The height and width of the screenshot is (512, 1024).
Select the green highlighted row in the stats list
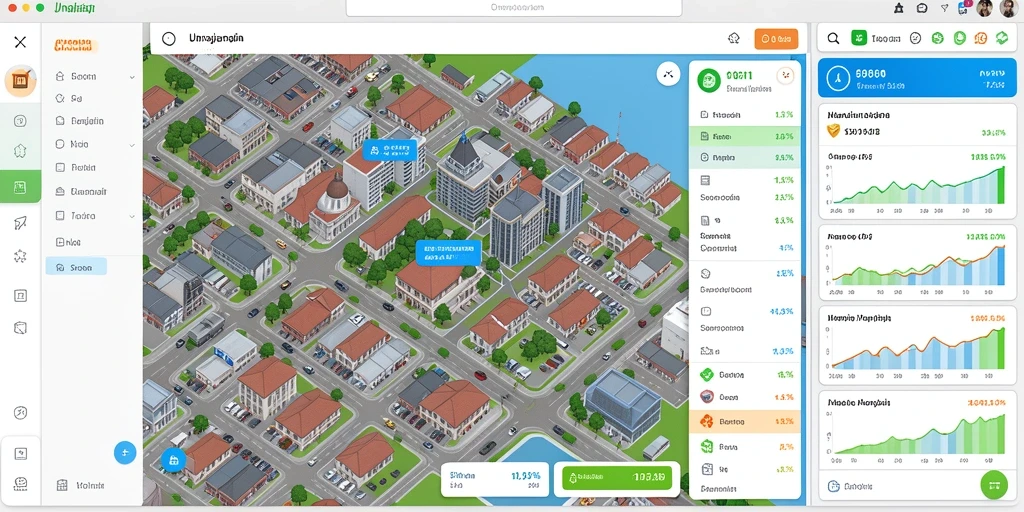(x=745, y=136)
